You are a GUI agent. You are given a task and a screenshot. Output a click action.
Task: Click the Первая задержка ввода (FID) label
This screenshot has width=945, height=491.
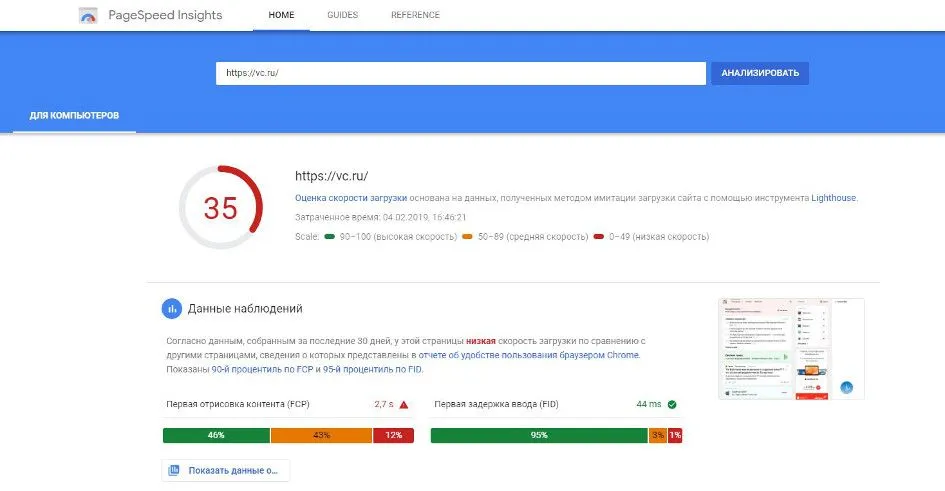click(496, 404)
